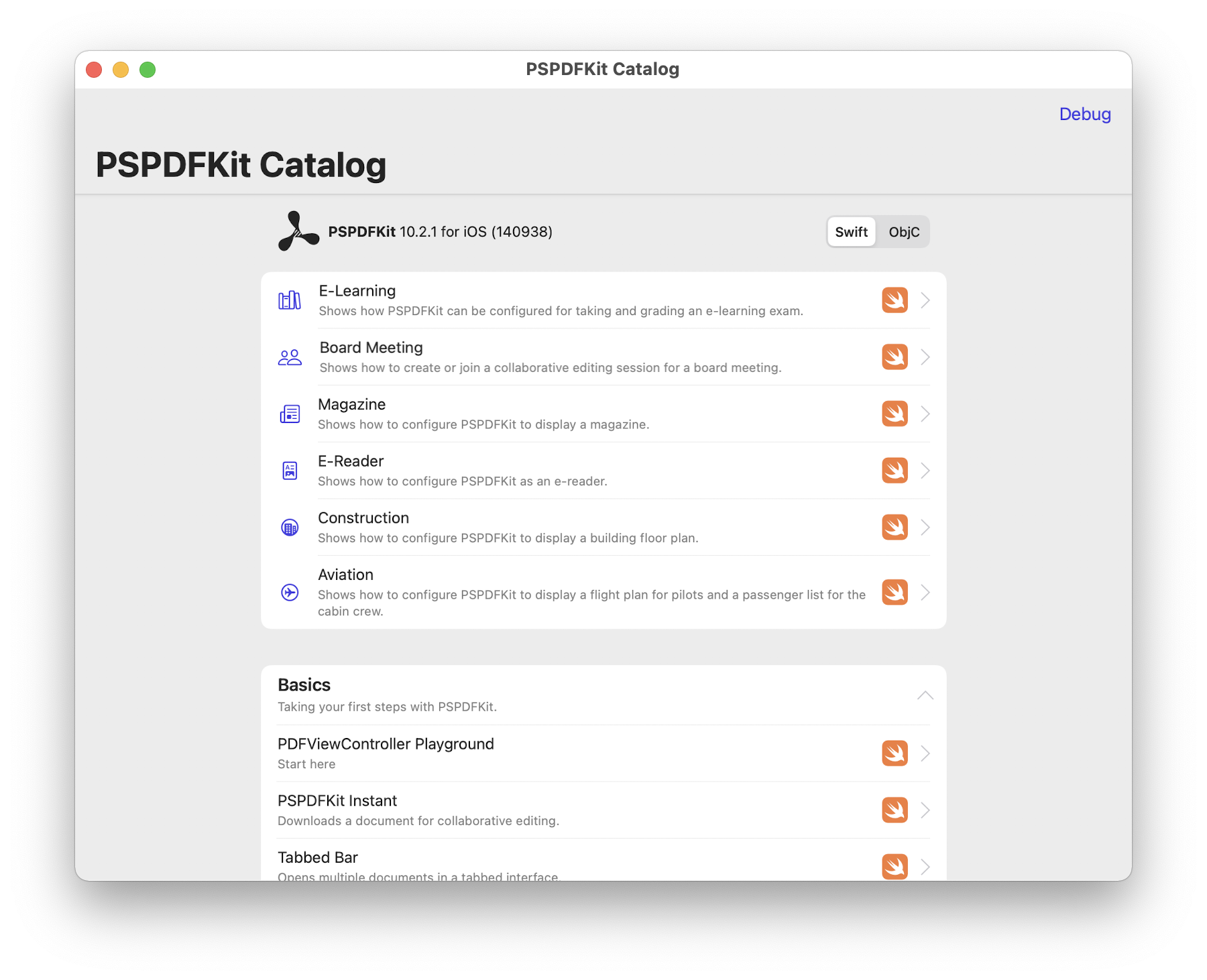Open Board Meeting via its disclosure chevron

pos(925,357)
